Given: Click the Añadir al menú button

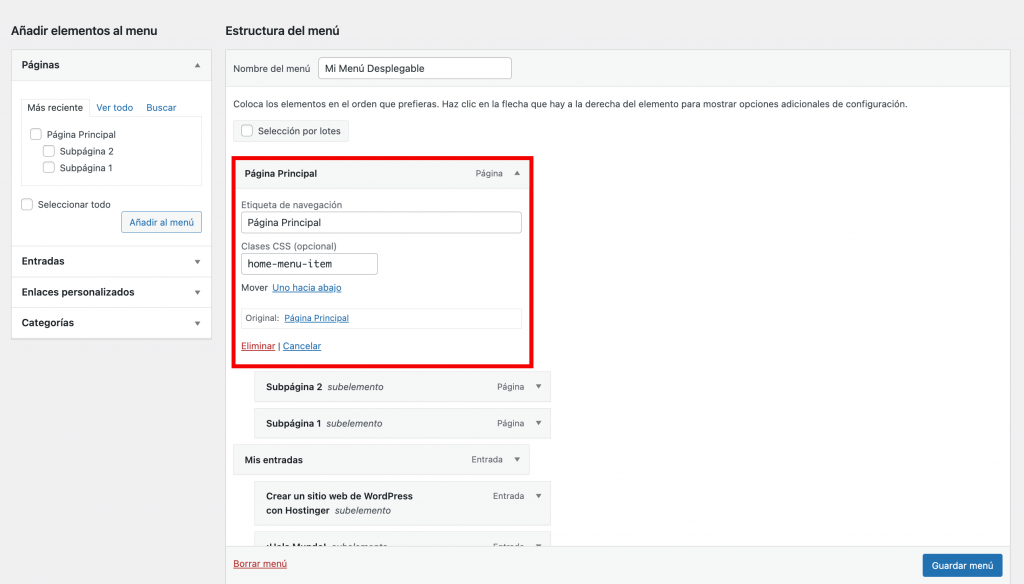Looking at the screenshot, I should 161,222.
